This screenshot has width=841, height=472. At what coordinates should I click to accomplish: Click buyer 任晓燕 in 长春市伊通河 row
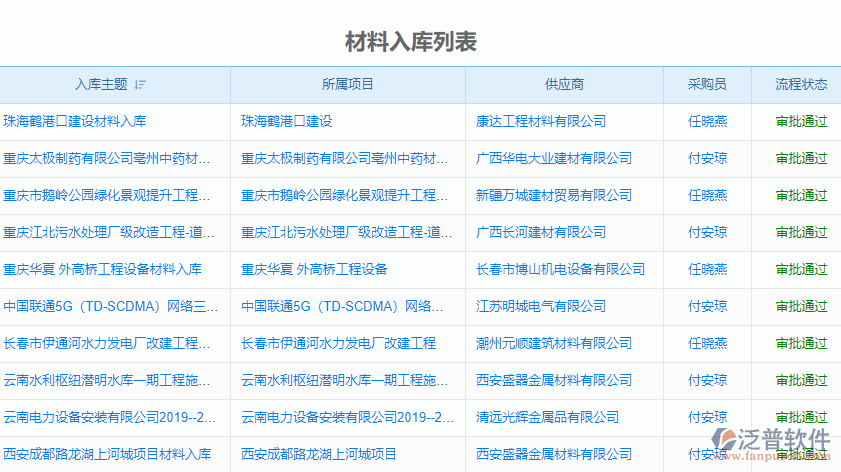708,344
